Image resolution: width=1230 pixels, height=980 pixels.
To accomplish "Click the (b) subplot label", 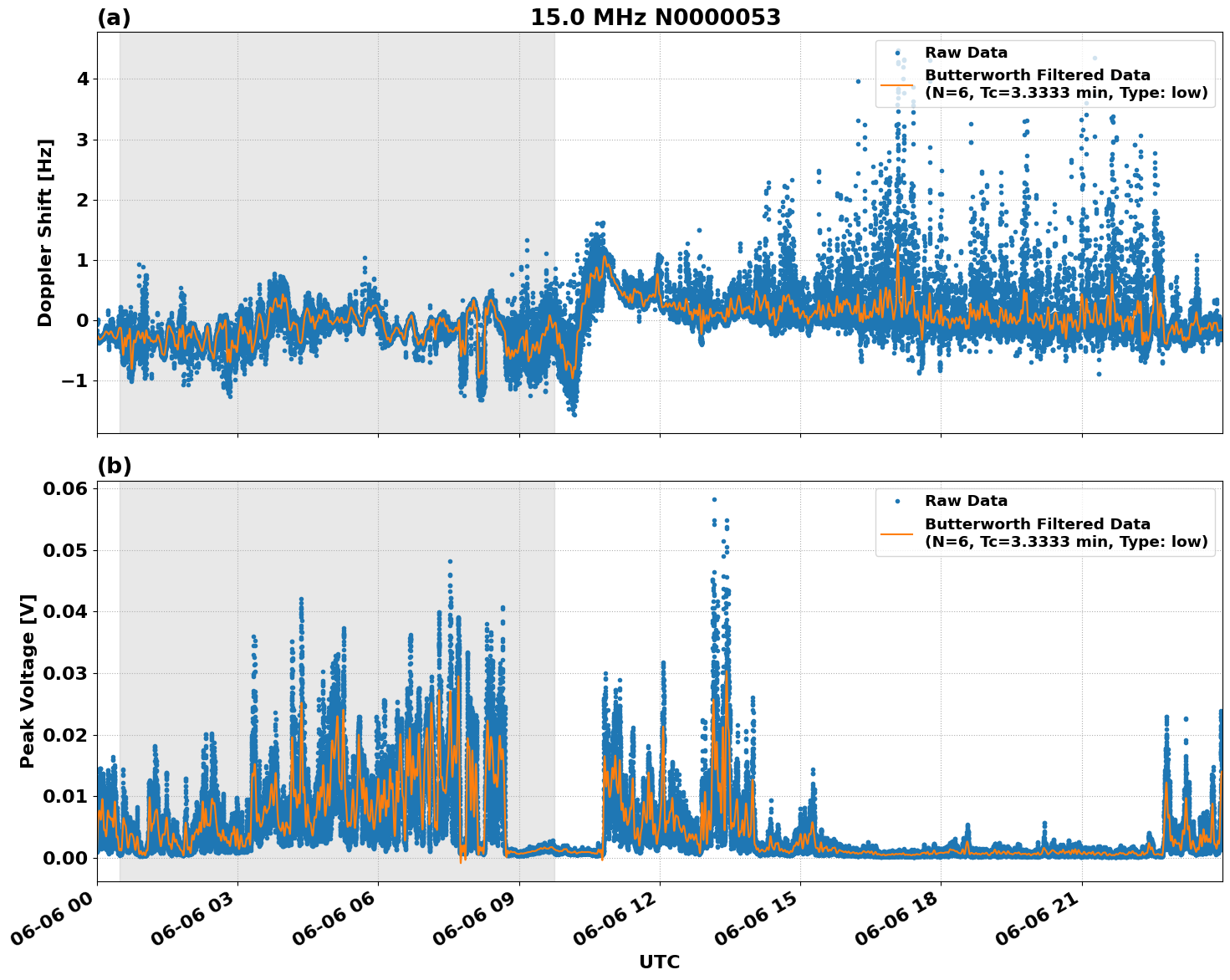I will pos(115,466).
